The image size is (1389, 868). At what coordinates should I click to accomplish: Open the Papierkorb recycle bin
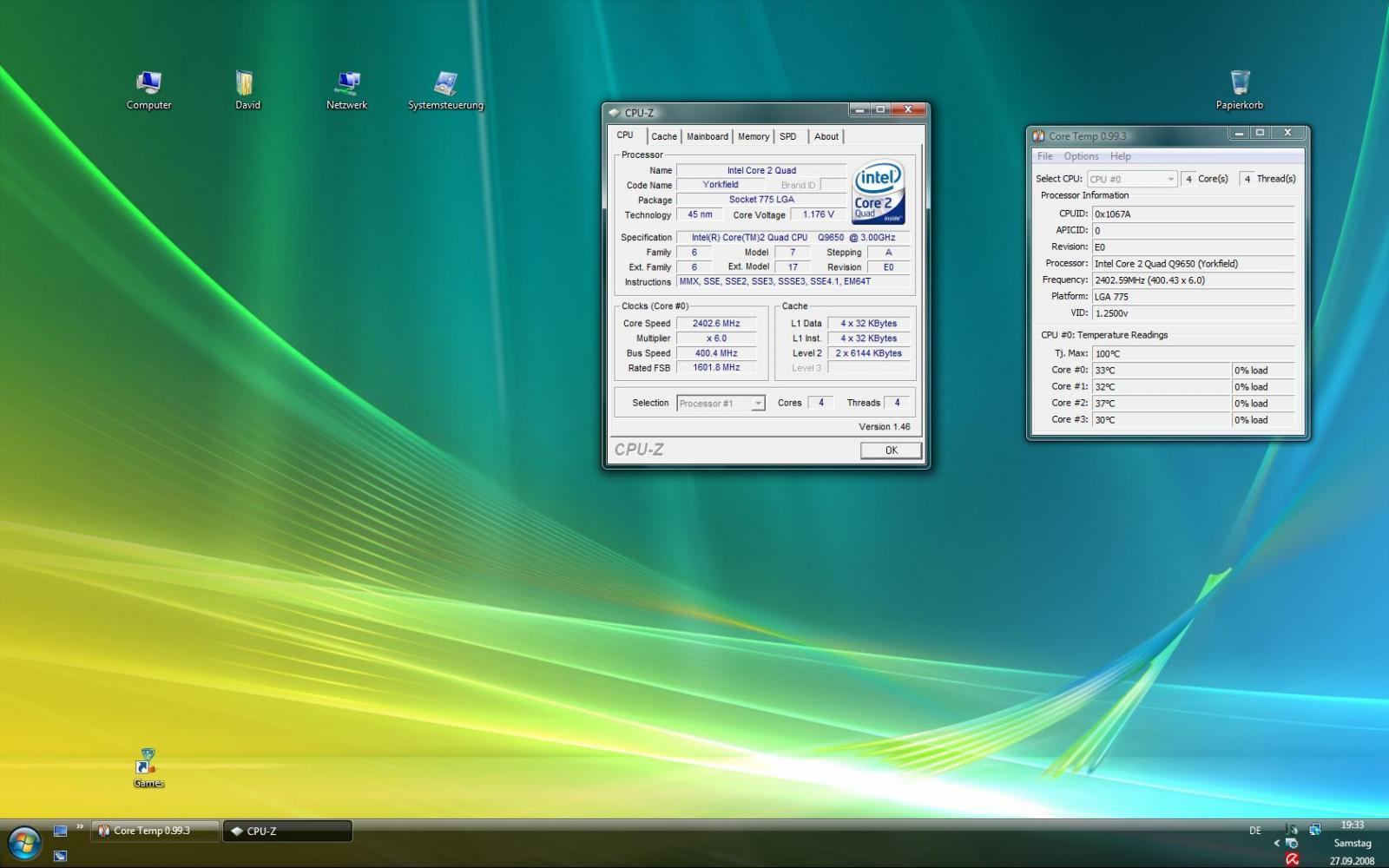(1240, 84)
